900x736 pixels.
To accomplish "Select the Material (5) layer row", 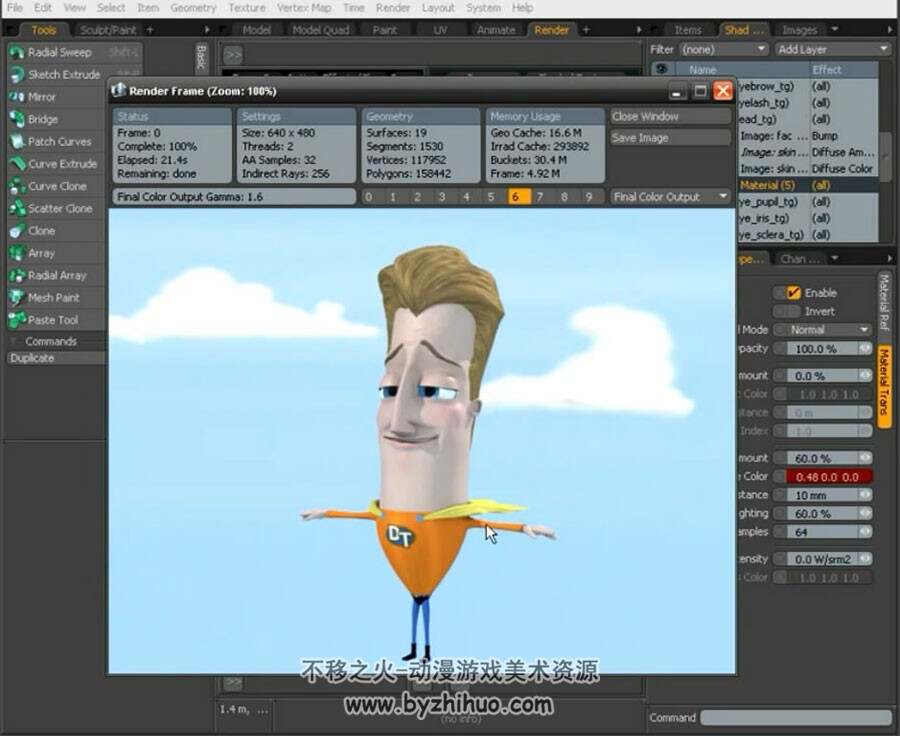I will point(808,185).
